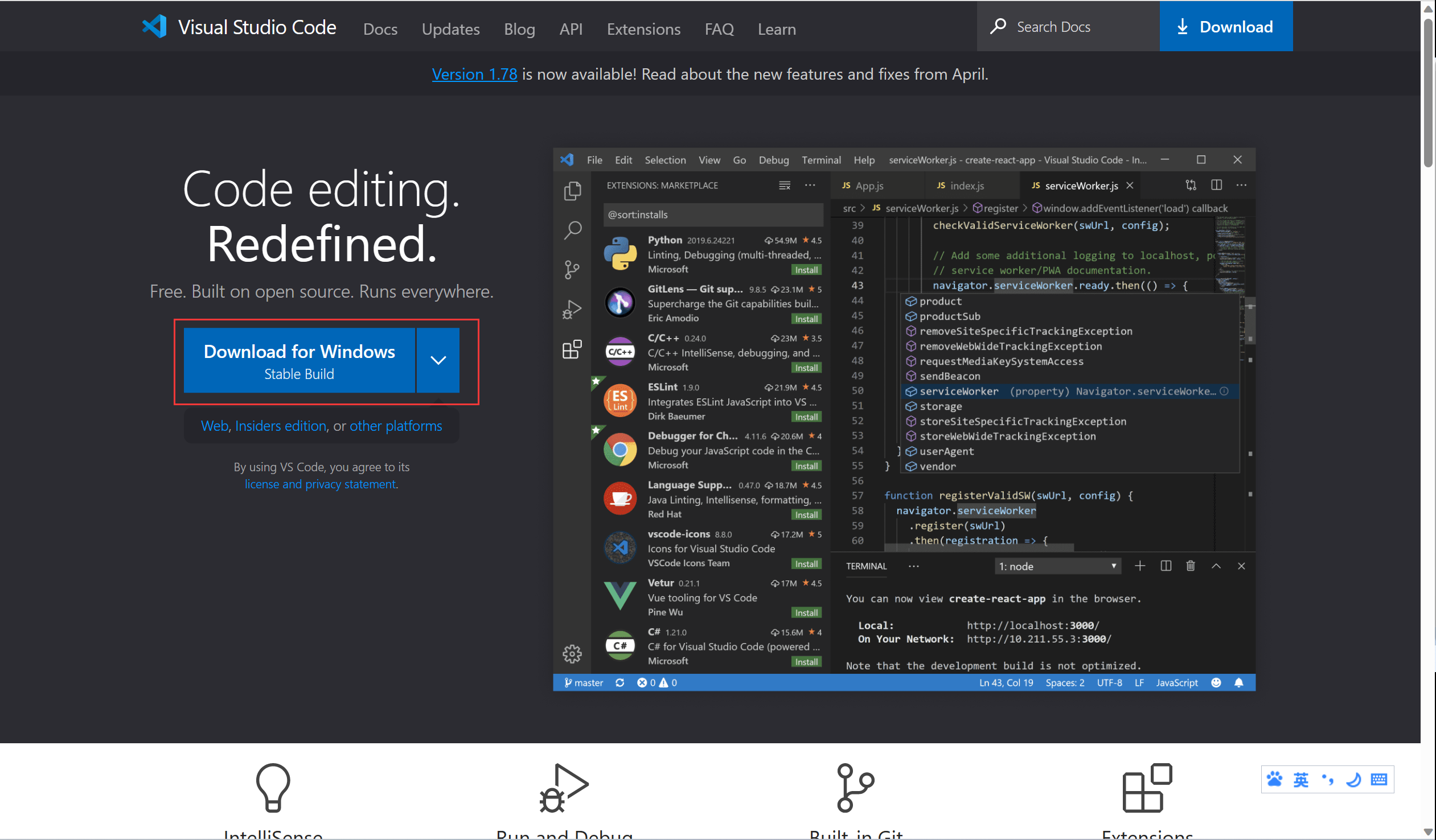Click the Source Control icon in the activity bar

point(572,269)
